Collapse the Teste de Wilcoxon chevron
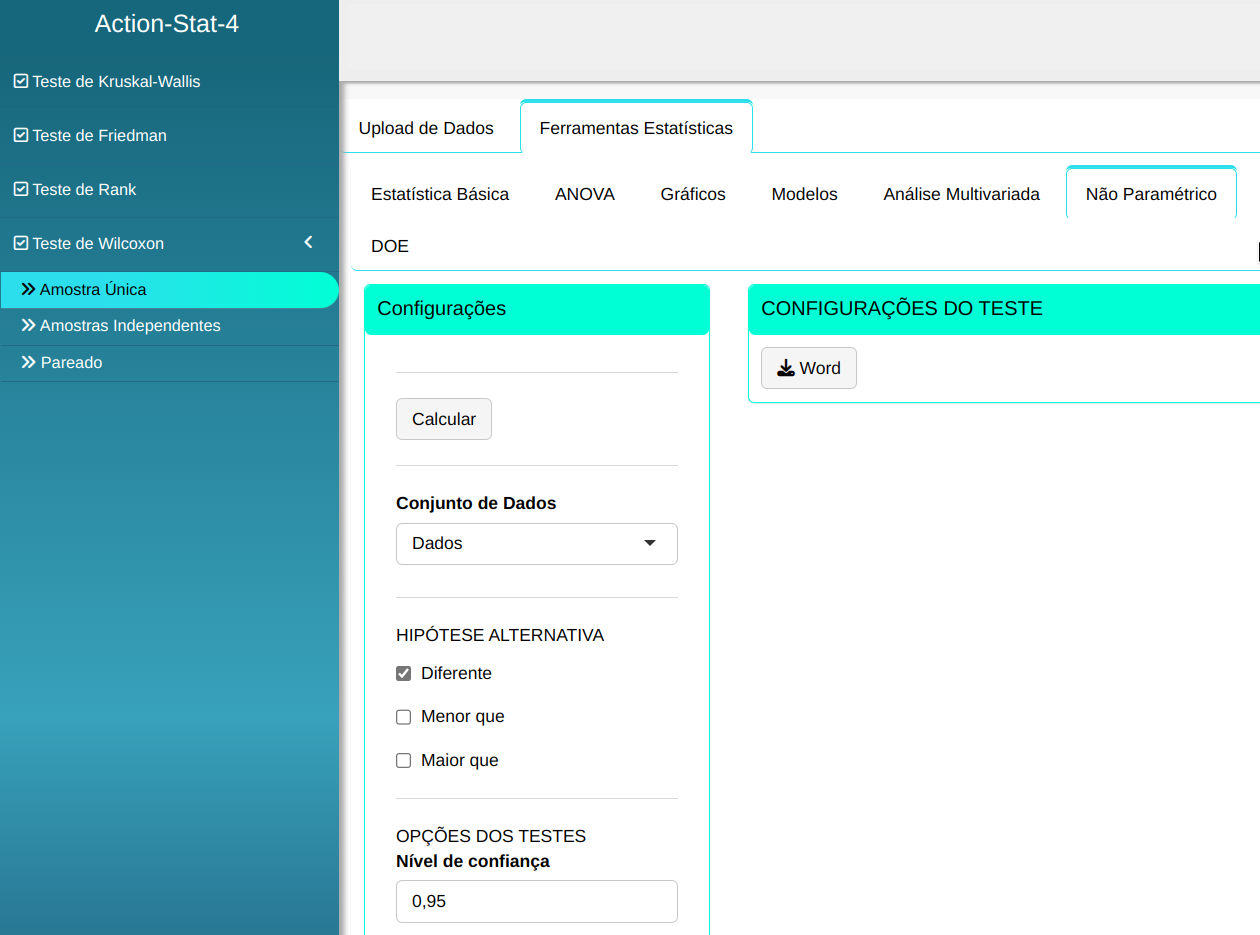1260x935 pixels. click(x=309, y=243)
